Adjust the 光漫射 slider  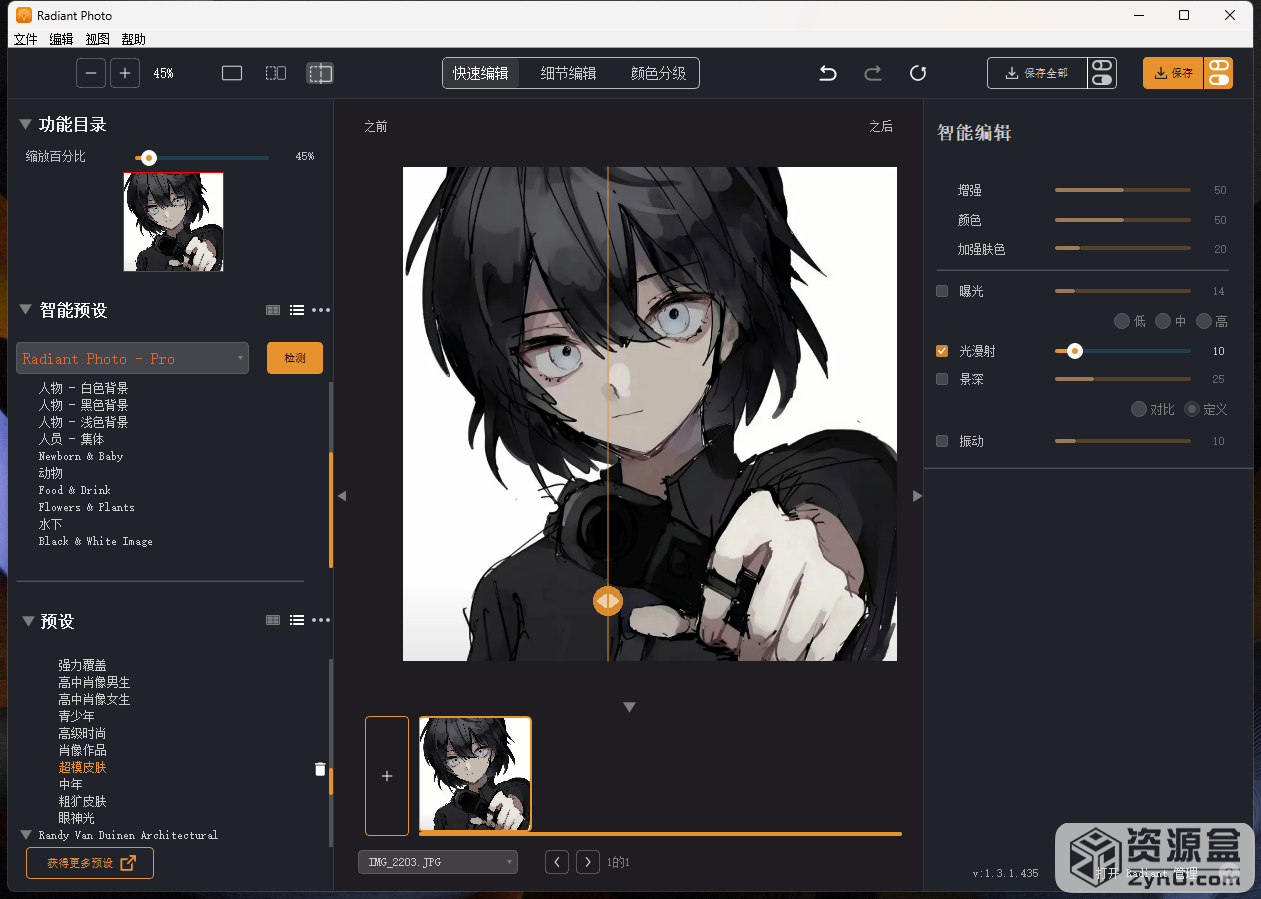click(1123, 351)
